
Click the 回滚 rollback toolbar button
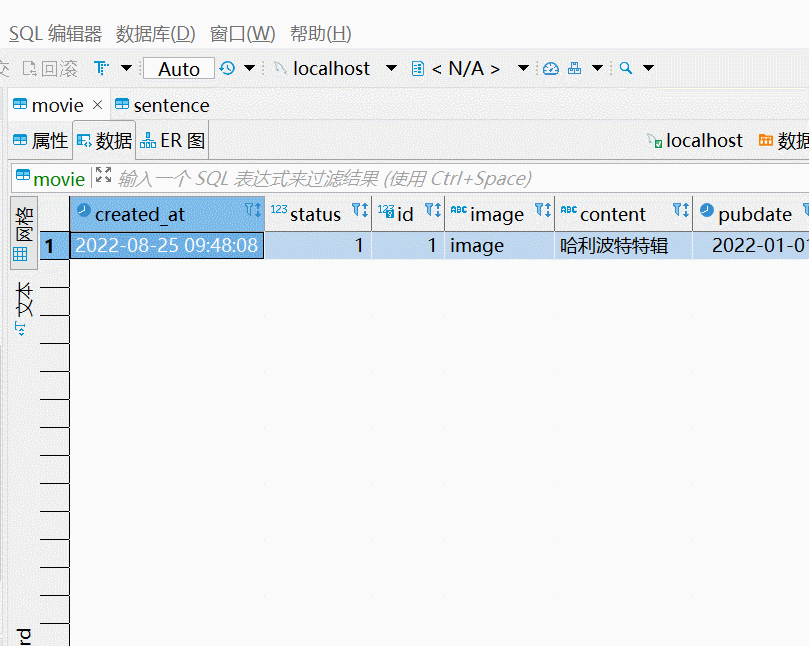[x=50, y=68]
